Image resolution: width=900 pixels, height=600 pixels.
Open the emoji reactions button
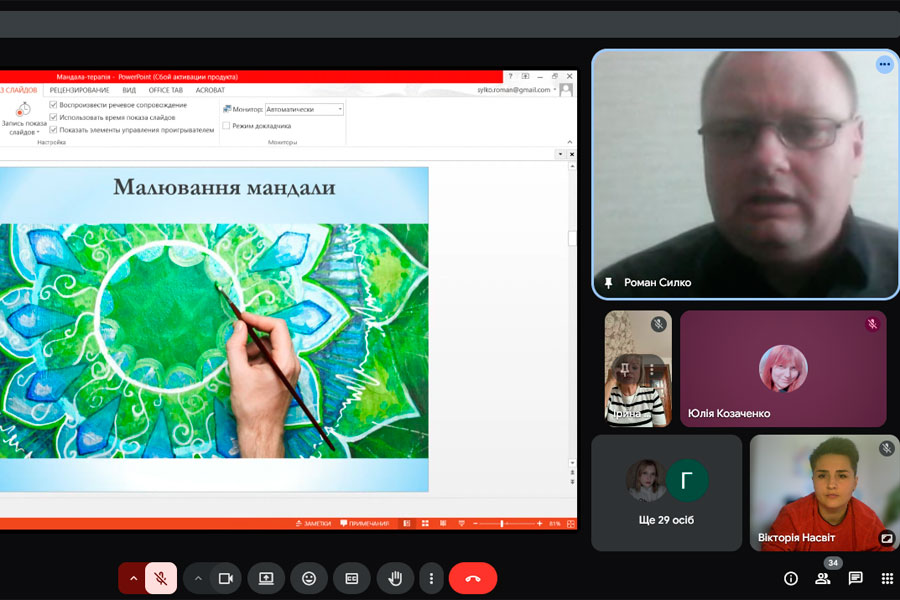[x=309, y=578]
